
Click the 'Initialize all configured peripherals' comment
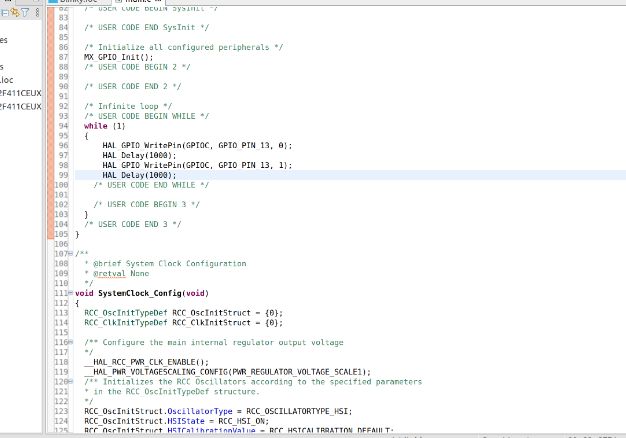(184, 47)
